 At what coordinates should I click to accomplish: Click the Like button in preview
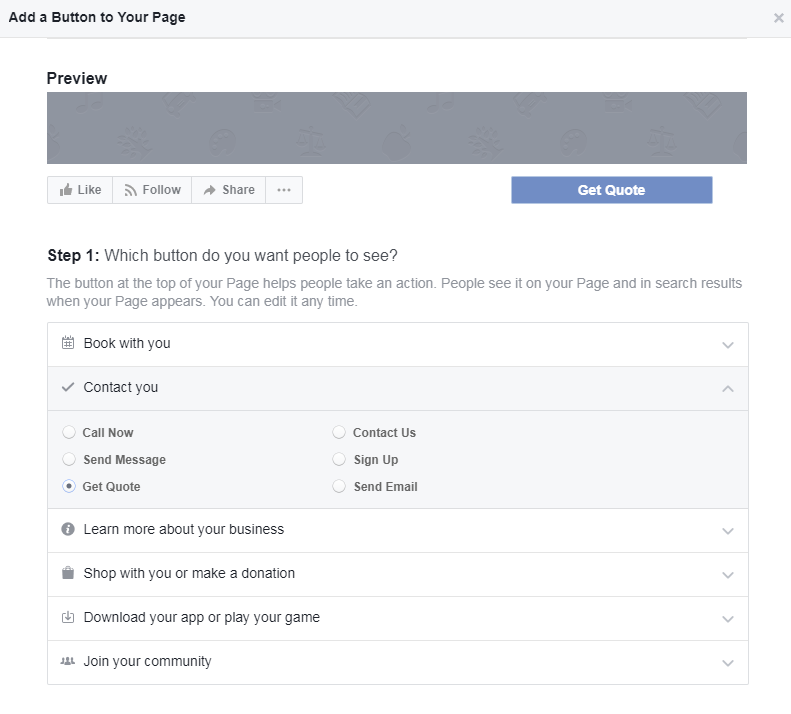tap(80, 190)
